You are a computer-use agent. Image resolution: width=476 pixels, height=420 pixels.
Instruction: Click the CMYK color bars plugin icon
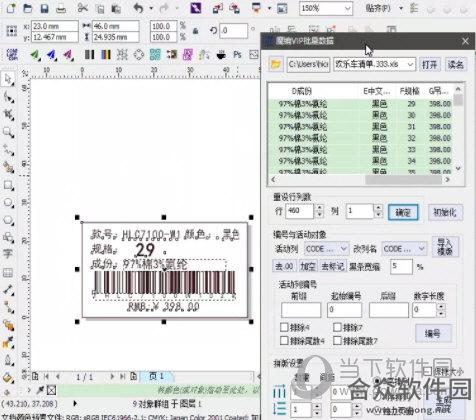coord(106,54)
